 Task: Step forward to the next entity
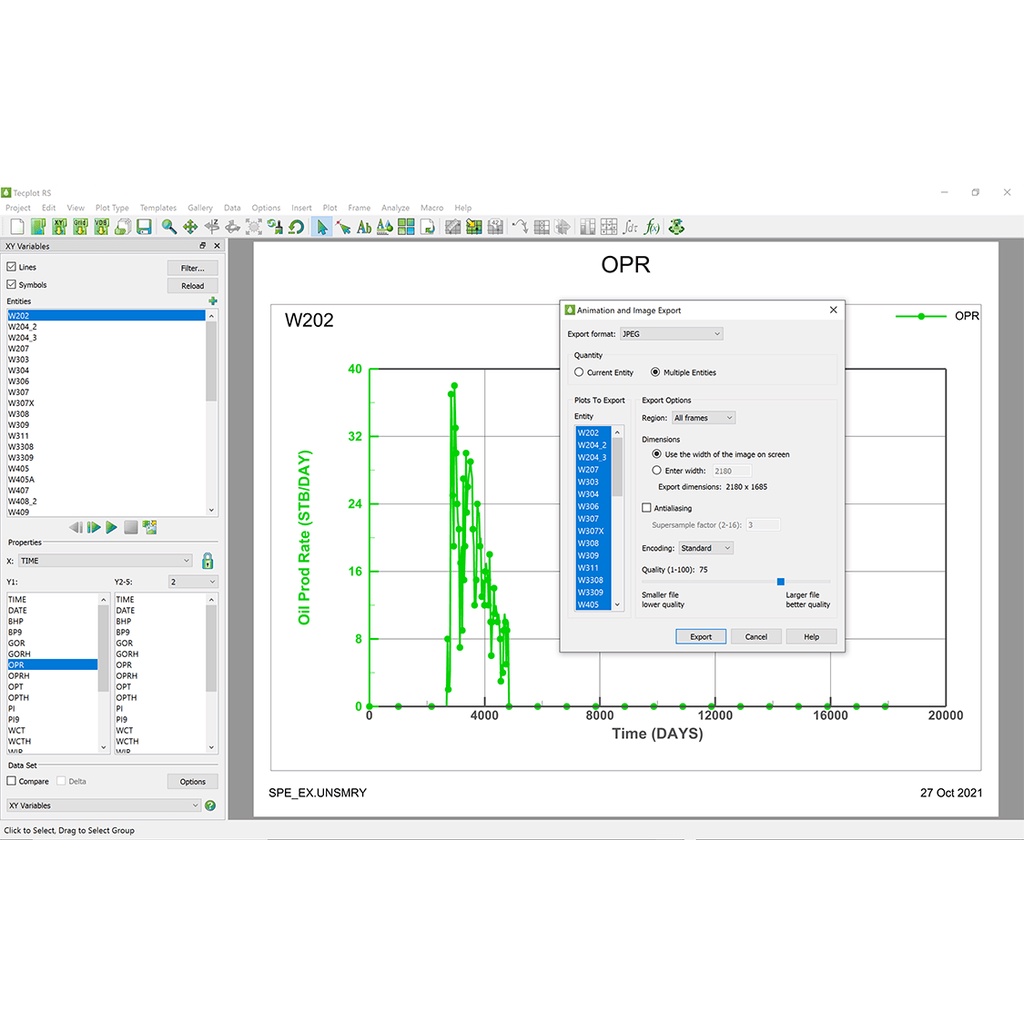[94, 527]
